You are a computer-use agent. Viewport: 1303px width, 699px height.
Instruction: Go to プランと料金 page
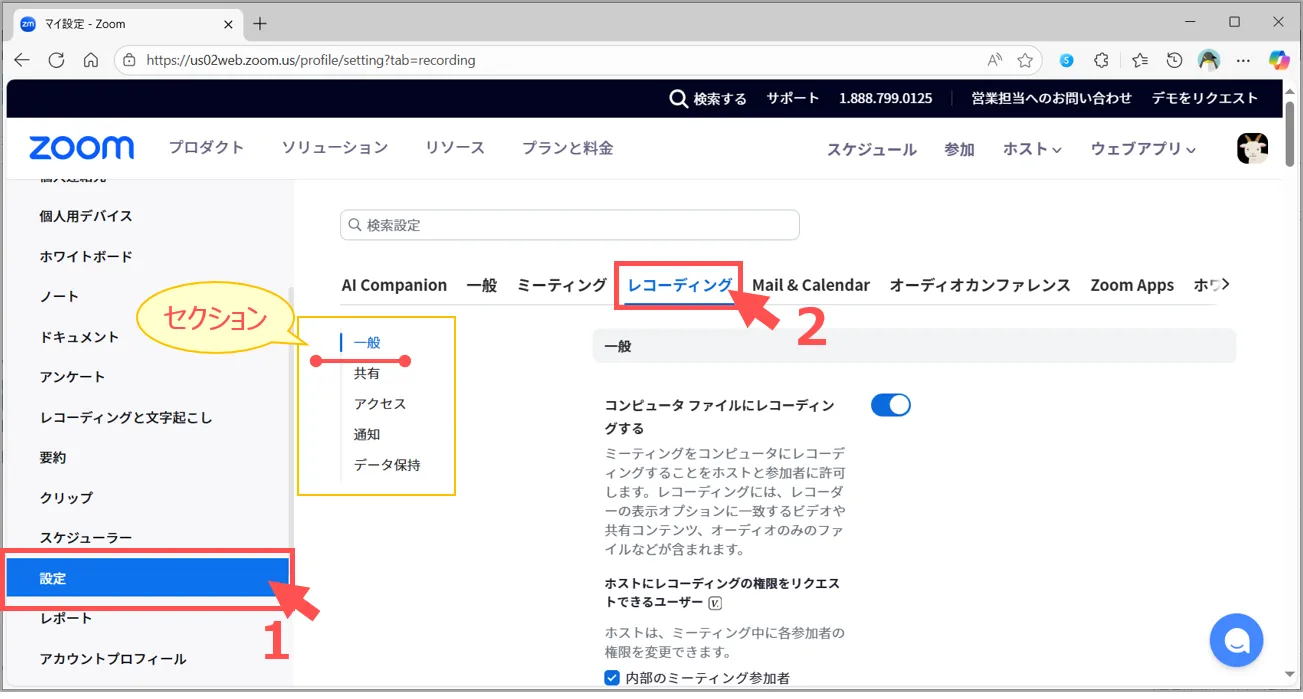(568, 148)
